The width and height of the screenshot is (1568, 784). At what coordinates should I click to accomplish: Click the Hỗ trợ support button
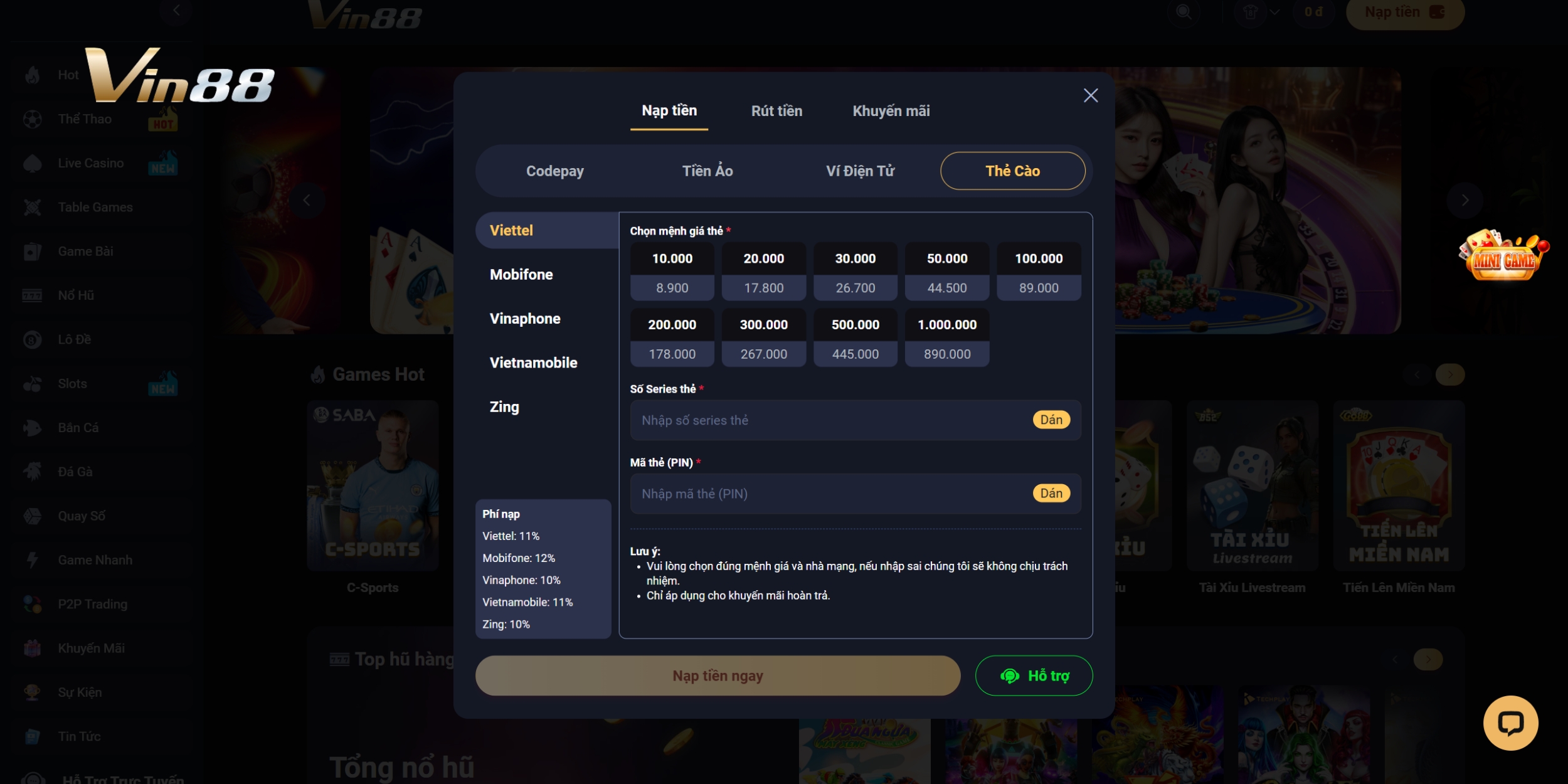1034,676
